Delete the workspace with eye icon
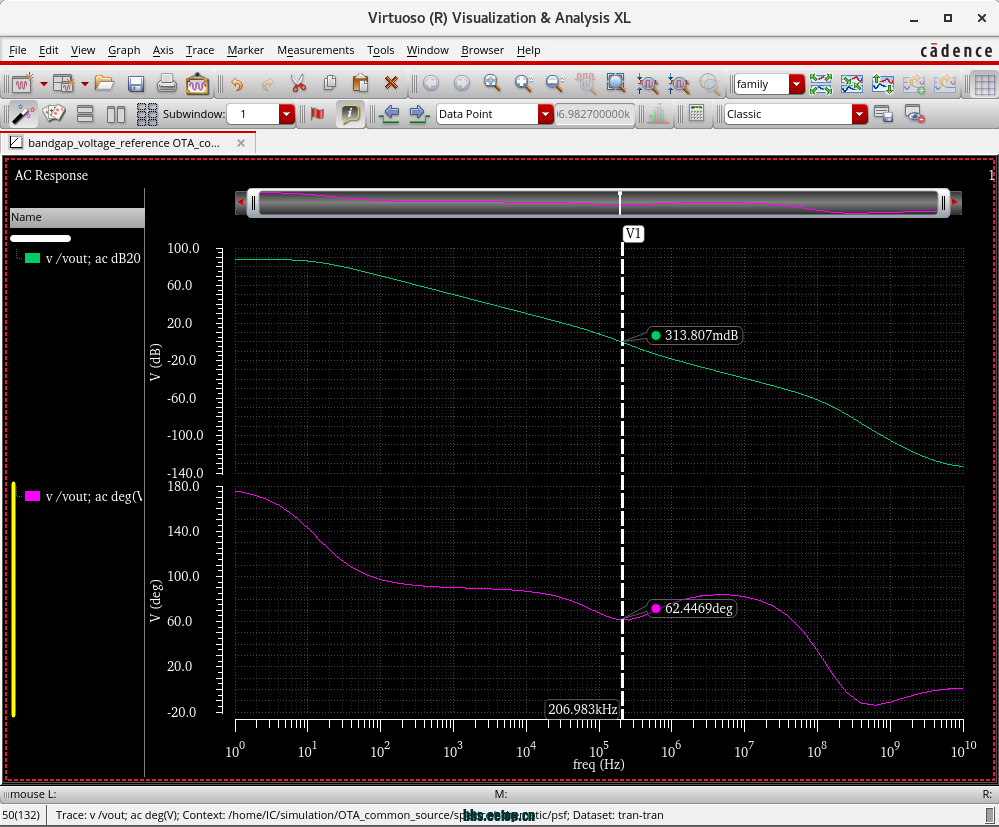The height and width of the screenshot is (827, 999). point(914,114)
